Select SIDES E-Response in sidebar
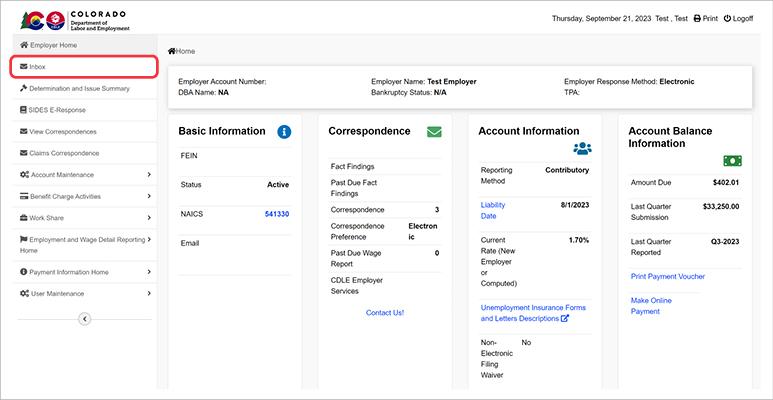Image resolution: width=773 pixels, height=400 pixels. pyautogui.click(x=57, y=110)
